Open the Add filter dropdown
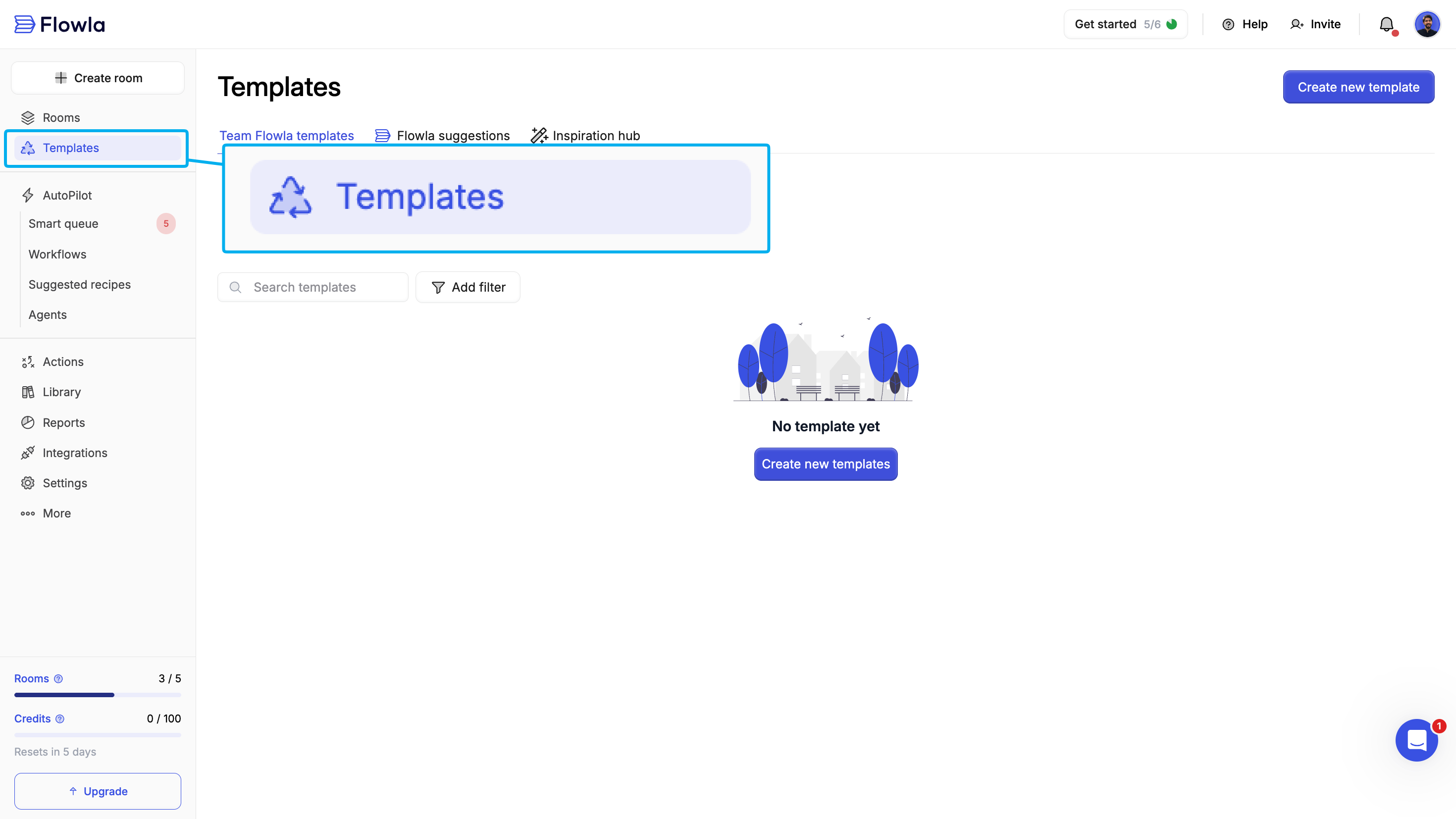Screen dimensions: 1456x819 (x=468, y=287)
